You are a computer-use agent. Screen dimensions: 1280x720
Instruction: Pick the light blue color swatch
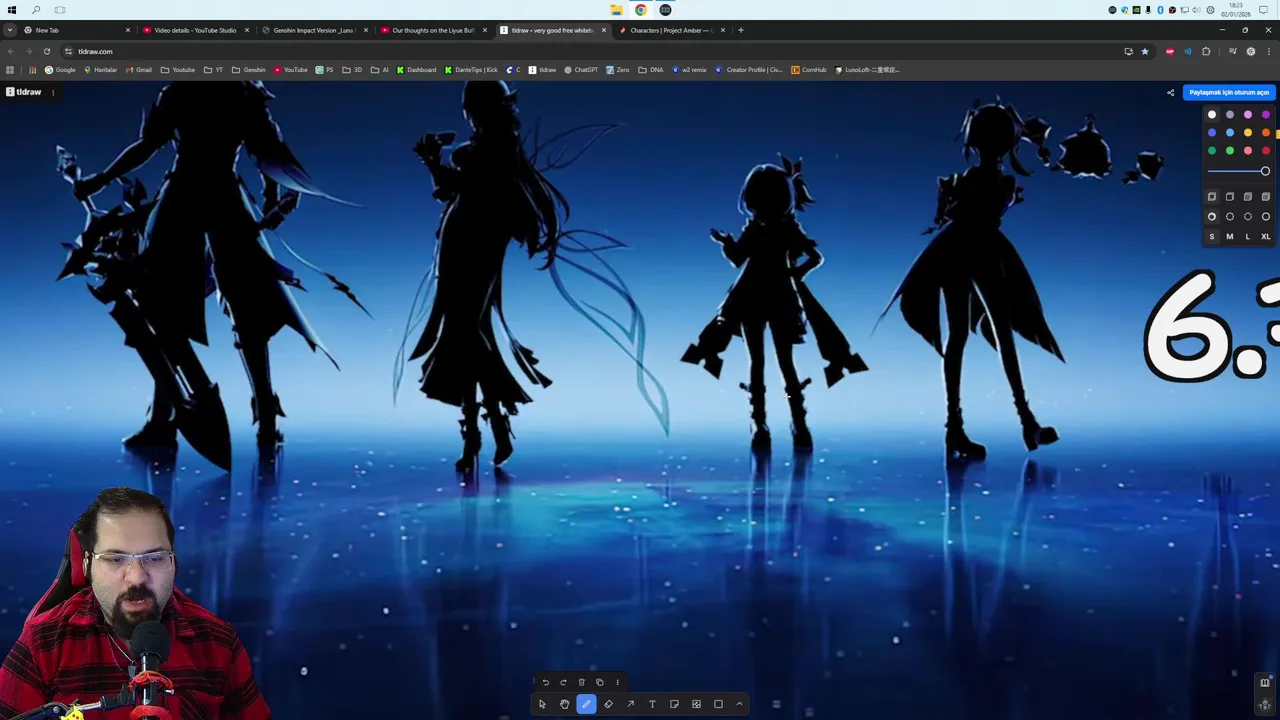(1230, 133)
